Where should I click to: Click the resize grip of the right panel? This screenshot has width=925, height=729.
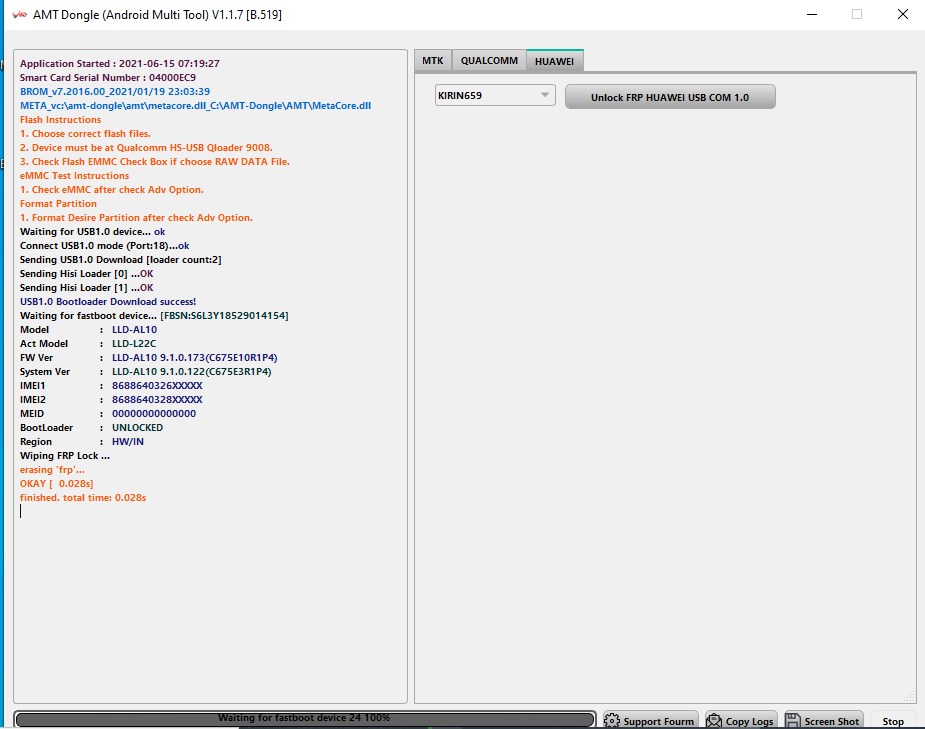[909, 697]
